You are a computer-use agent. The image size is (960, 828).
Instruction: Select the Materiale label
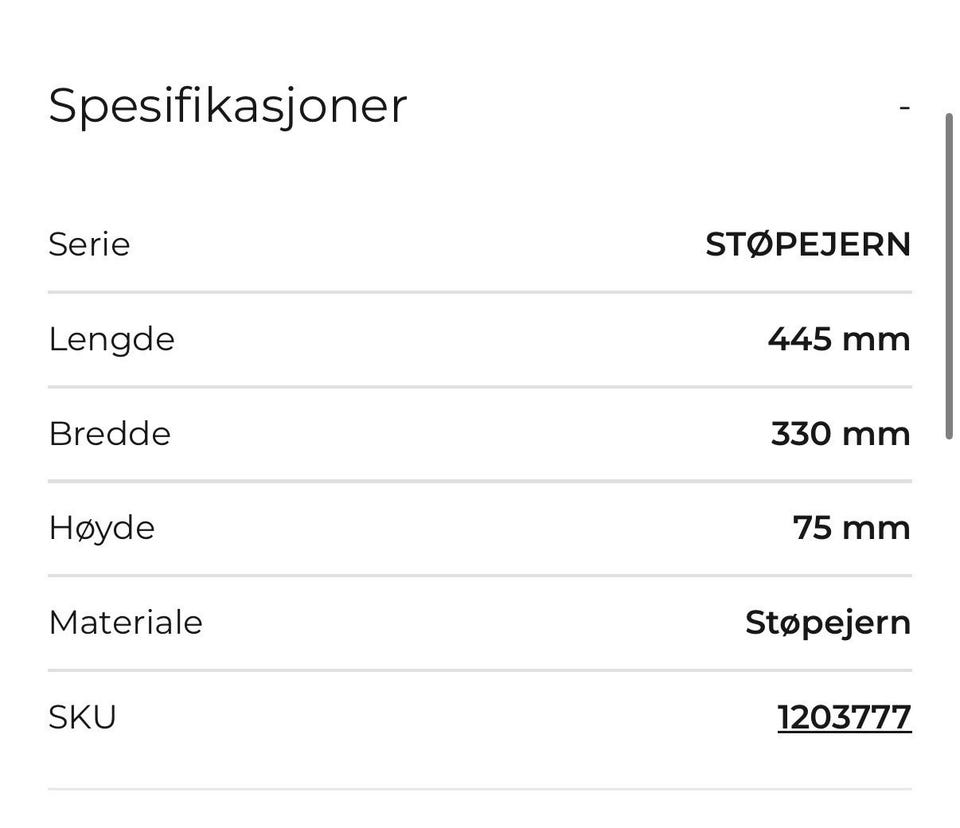125,622
